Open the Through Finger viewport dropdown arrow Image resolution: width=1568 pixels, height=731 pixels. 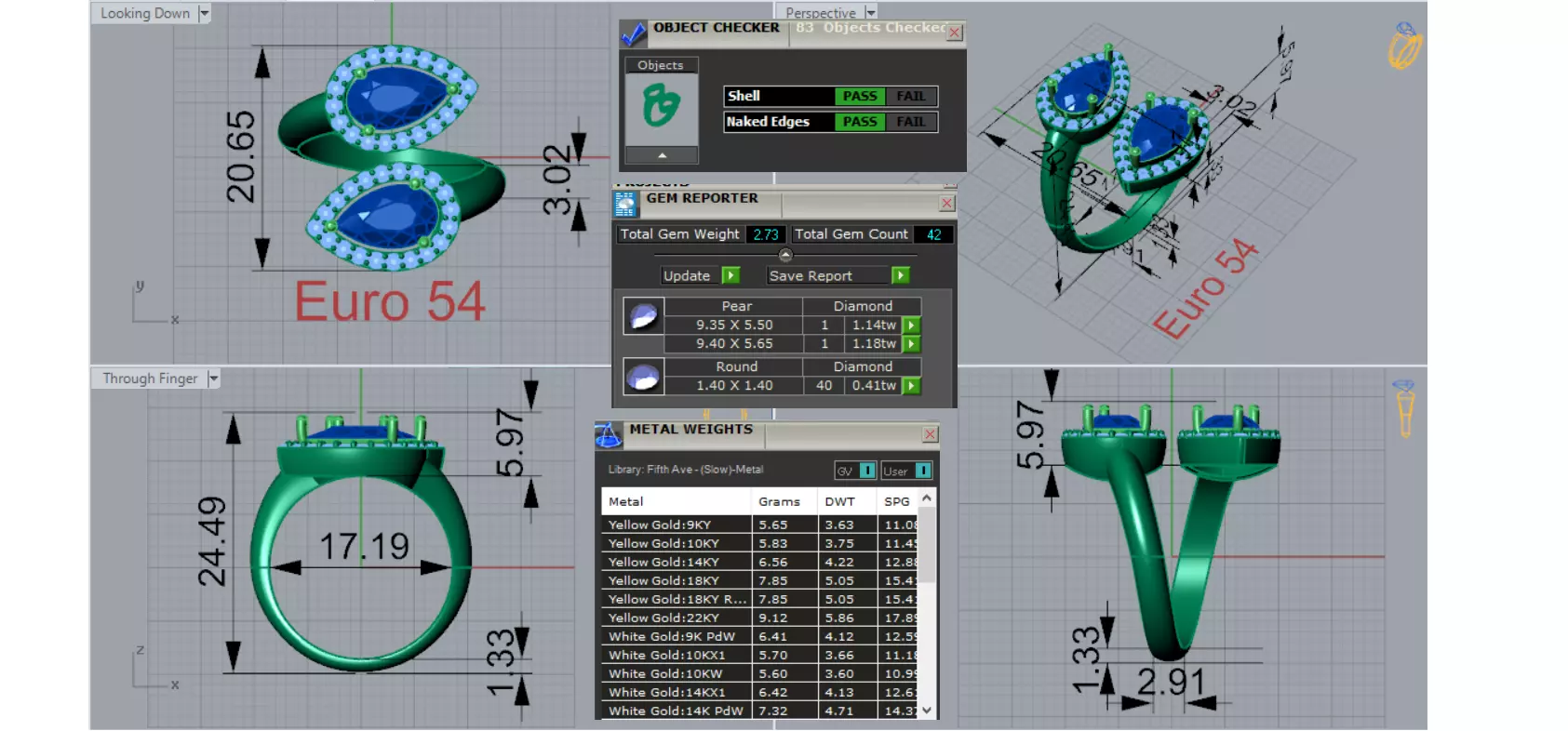(213, 379)
